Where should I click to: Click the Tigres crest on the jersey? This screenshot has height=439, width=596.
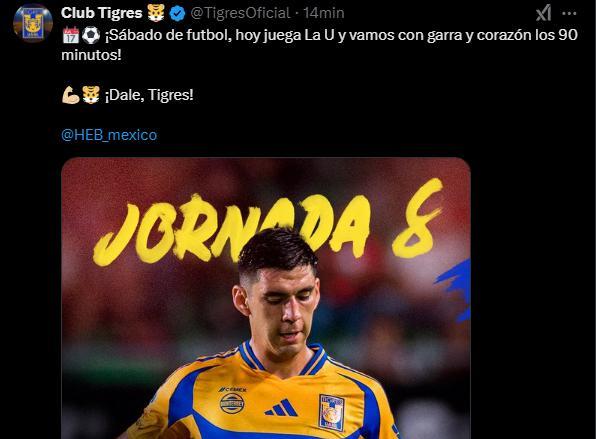[x=331, y=413]
